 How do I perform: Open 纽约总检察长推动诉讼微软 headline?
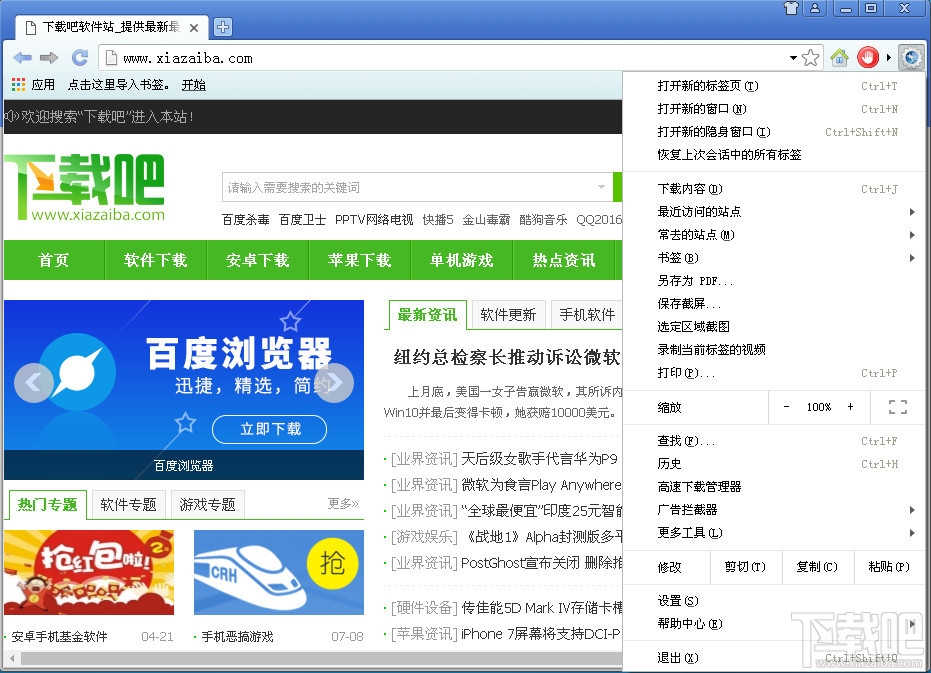pyautogui.click(x=506, y=358)
